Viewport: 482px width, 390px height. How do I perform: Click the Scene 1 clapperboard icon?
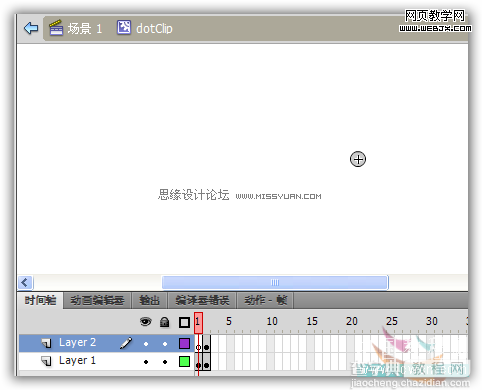click(x=56, y=28)
